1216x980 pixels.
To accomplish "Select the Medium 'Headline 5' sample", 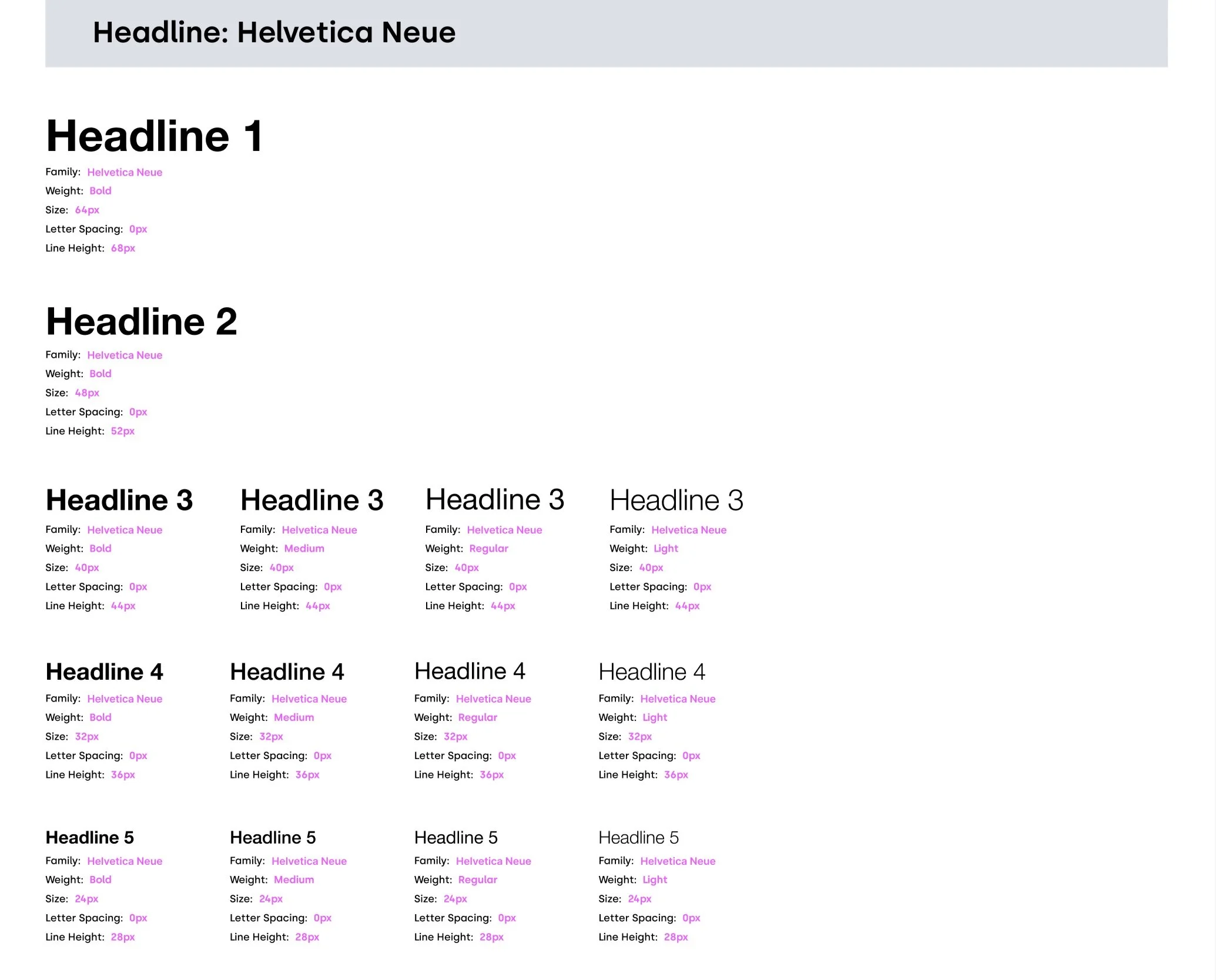I will click(x=273, y=837).
